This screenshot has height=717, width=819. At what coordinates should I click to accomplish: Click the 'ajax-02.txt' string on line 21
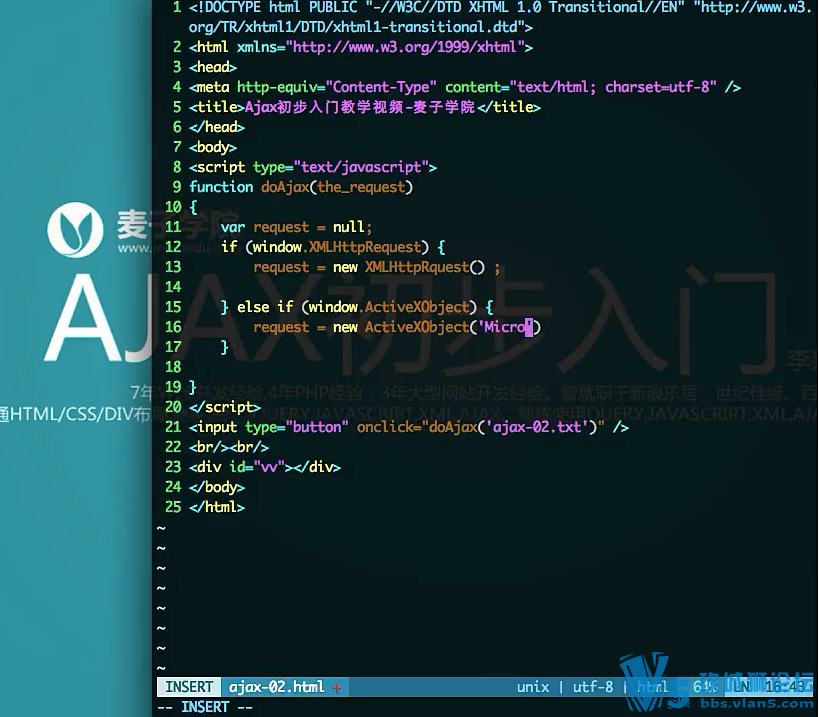[537, 427]
